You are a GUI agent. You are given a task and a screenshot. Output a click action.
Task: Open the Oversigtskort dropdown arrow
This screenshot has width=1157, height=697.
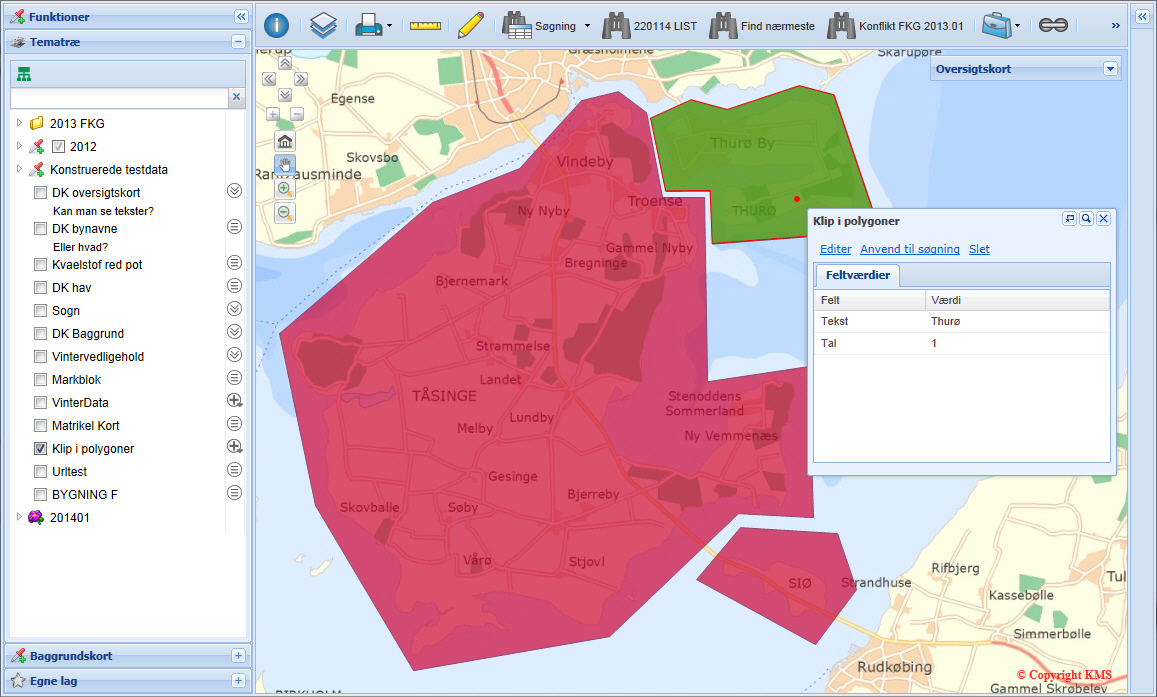(1111, 69)
